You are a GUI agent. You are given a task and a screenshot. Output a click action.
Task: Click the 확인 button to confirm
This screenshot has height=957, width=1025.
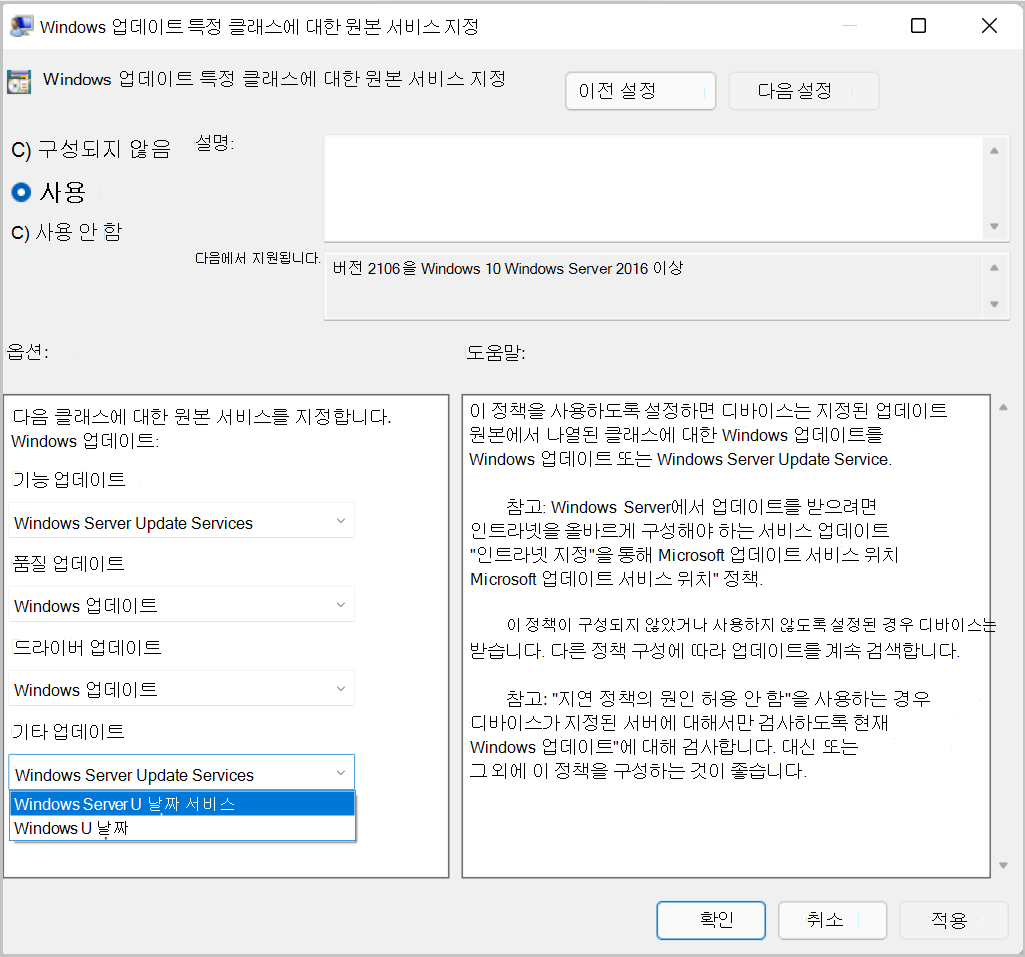(710, 920)
